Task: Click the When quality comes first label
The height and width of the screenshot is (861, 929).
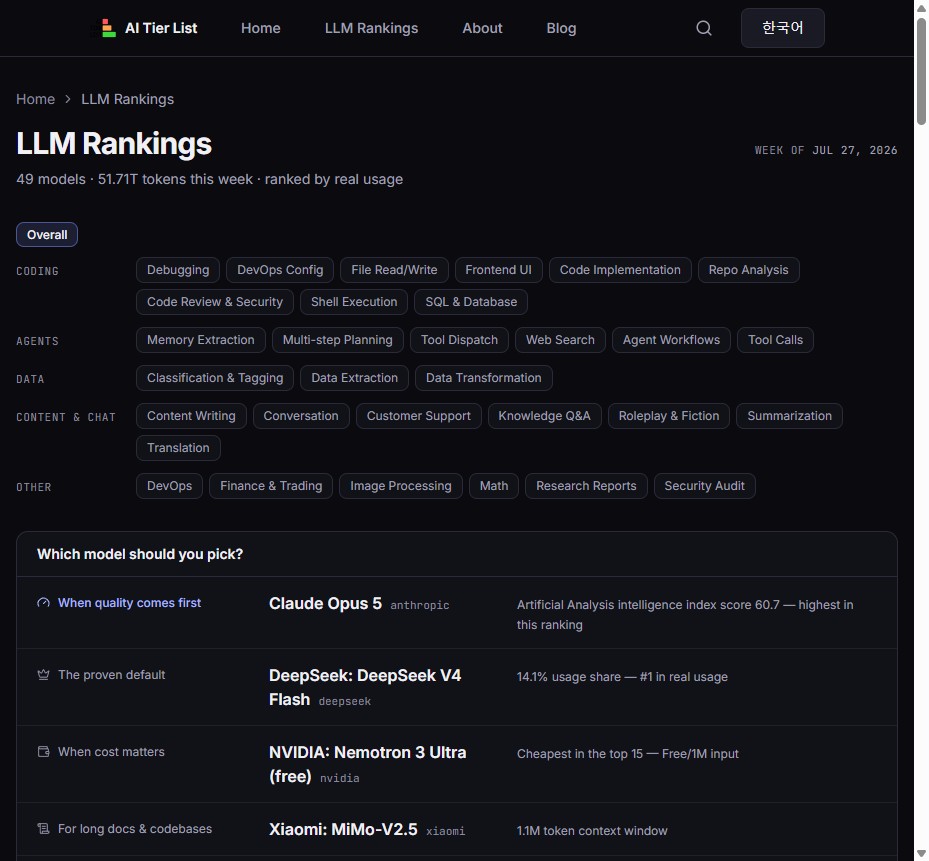Action: pyautogui.click(x=129, y=603)
